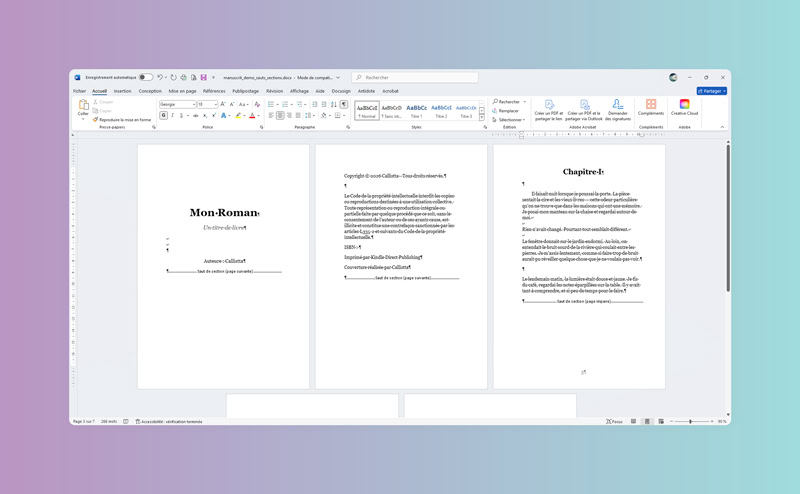
Task: Apply the yellow highlight color
Action: point(238,116)
